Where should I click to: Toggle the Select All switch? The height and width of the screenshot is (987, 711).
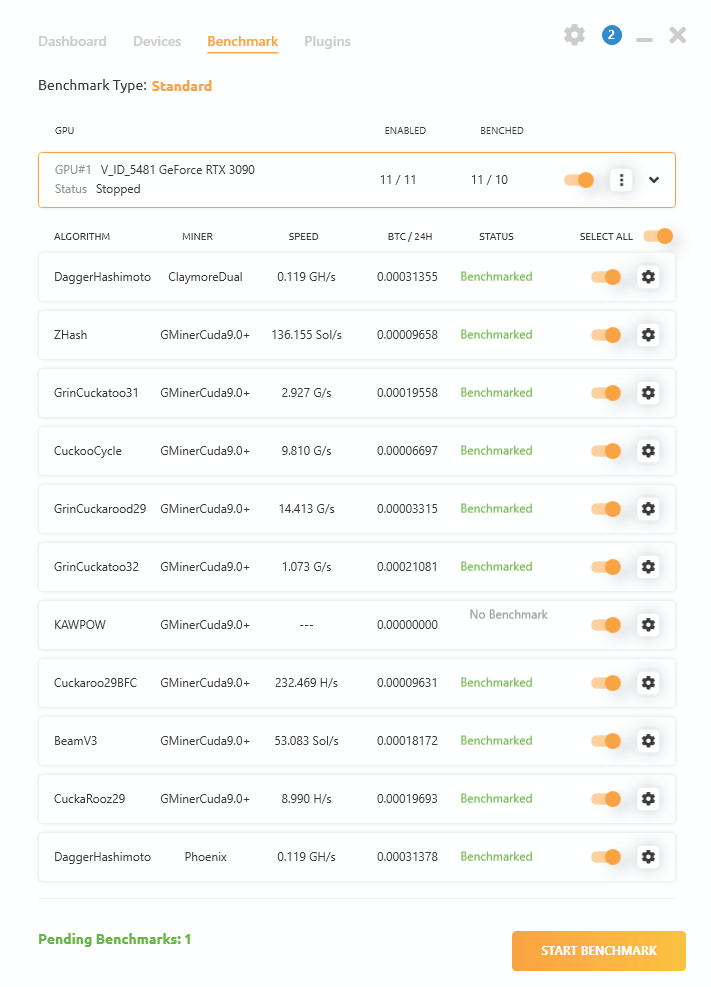pos(657,237)
